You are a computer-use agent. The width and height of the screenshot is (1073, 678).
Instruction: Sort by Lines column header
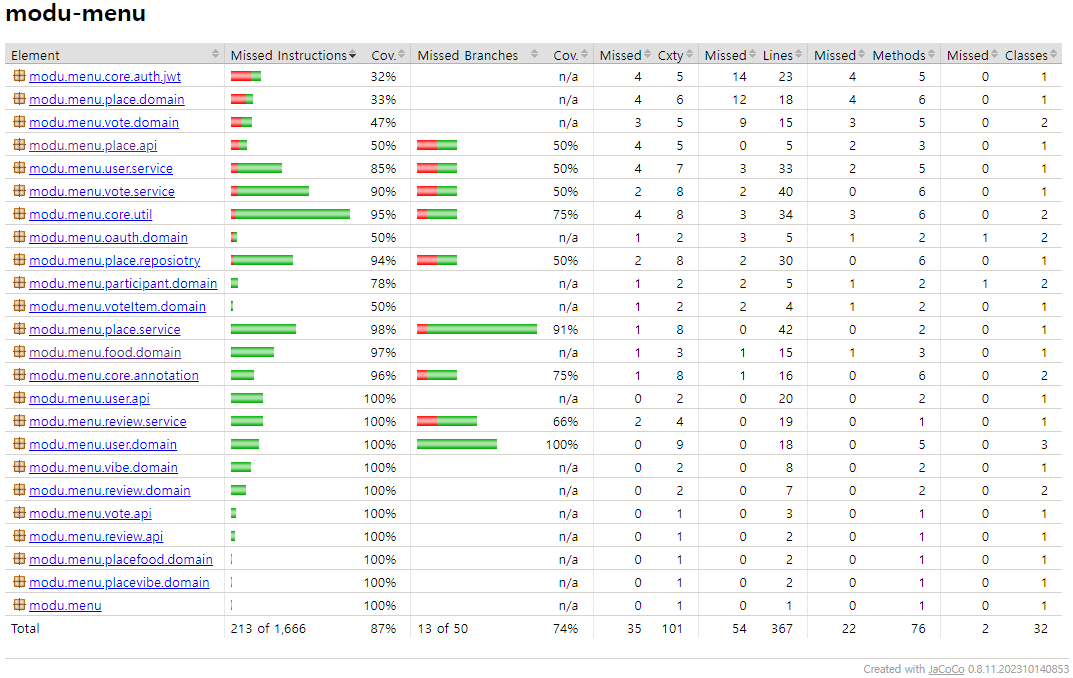[781, 55]
